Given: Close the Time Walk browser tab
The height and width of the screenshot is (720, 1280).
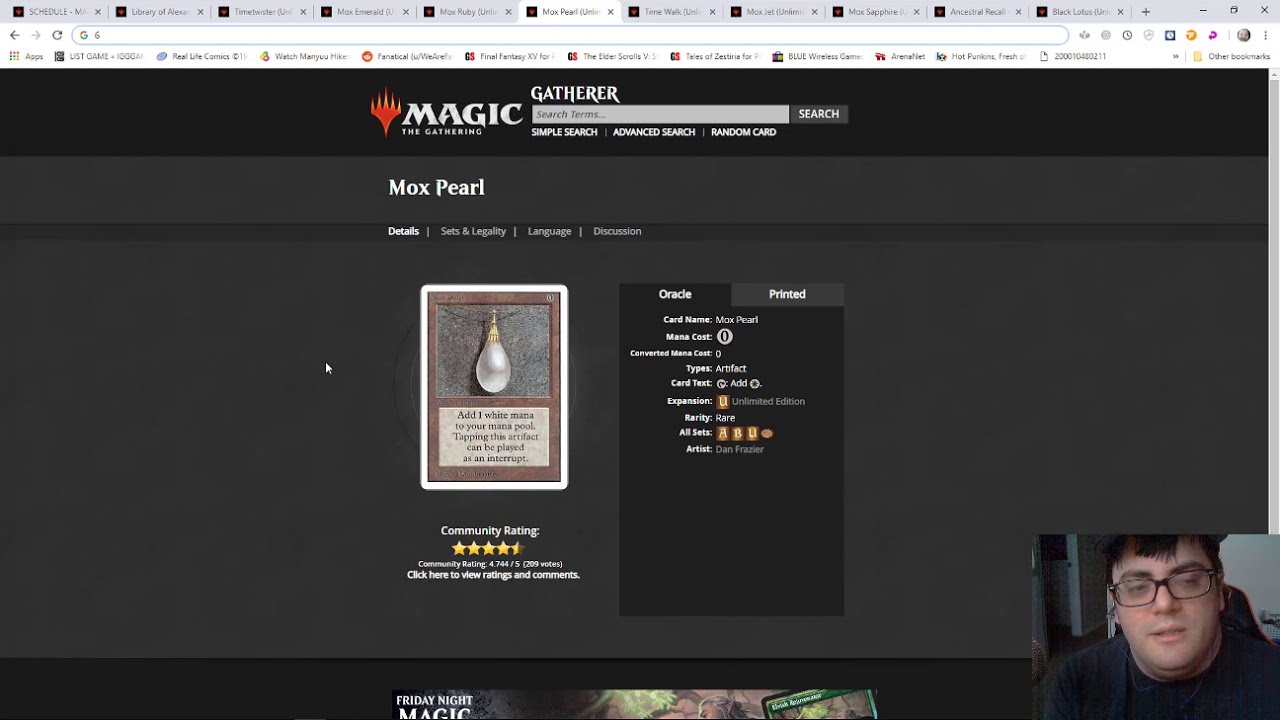Looking at the screenshot, I should (713, 12).
